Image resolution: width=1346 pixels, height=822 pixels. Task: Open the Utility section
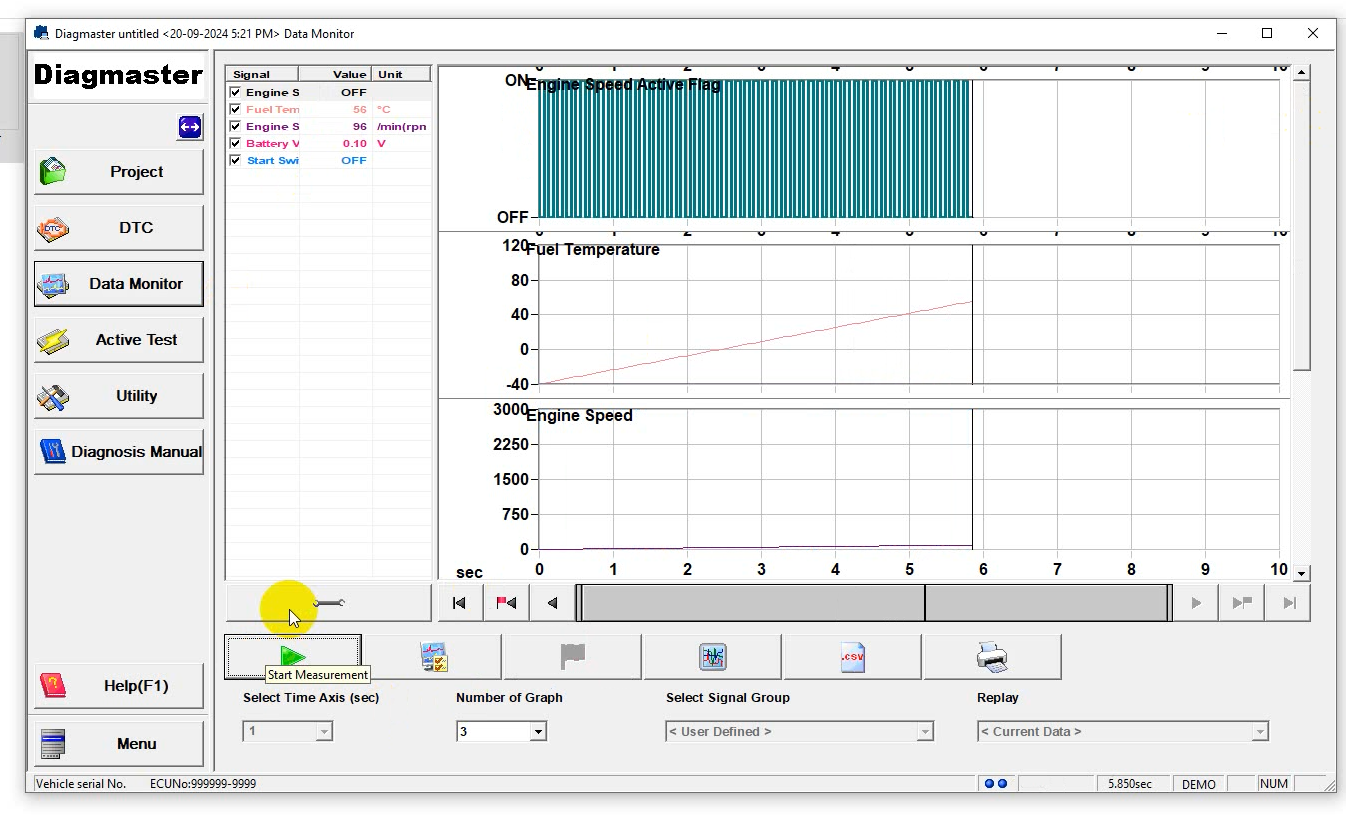pyautogui.click(x=119, y=396)
